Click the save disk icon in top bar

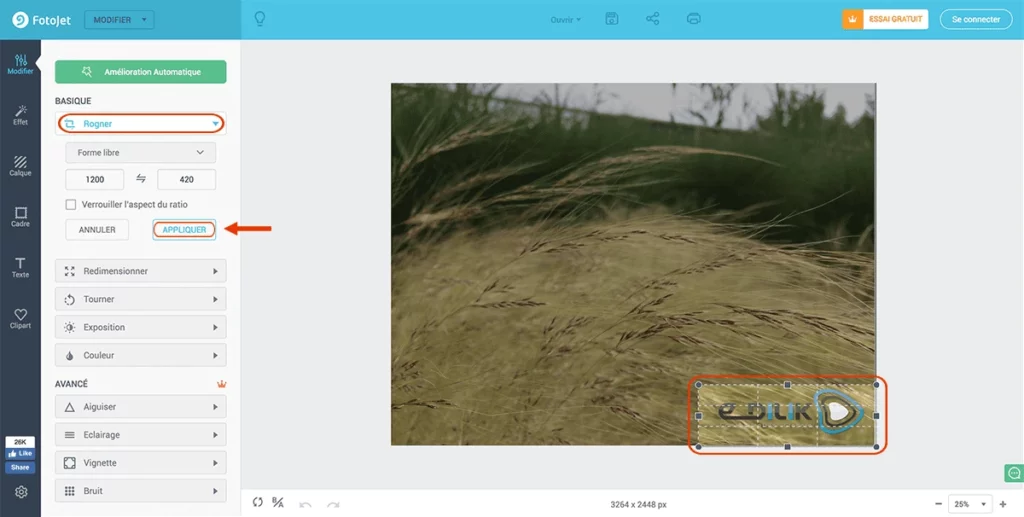click(x=612, y=19)
